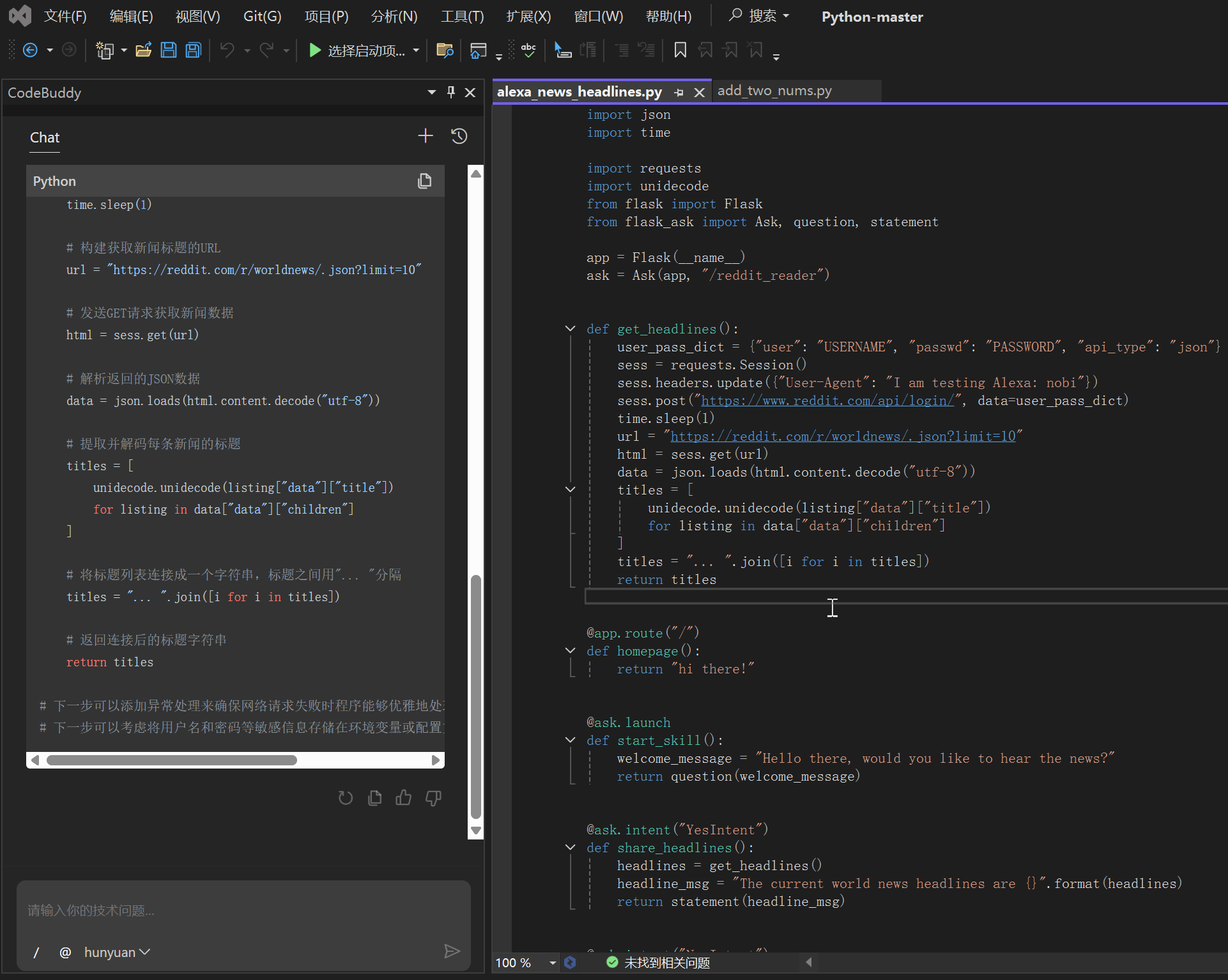
Task: Copy the Python code block
Action: click(x=424, y=181)
